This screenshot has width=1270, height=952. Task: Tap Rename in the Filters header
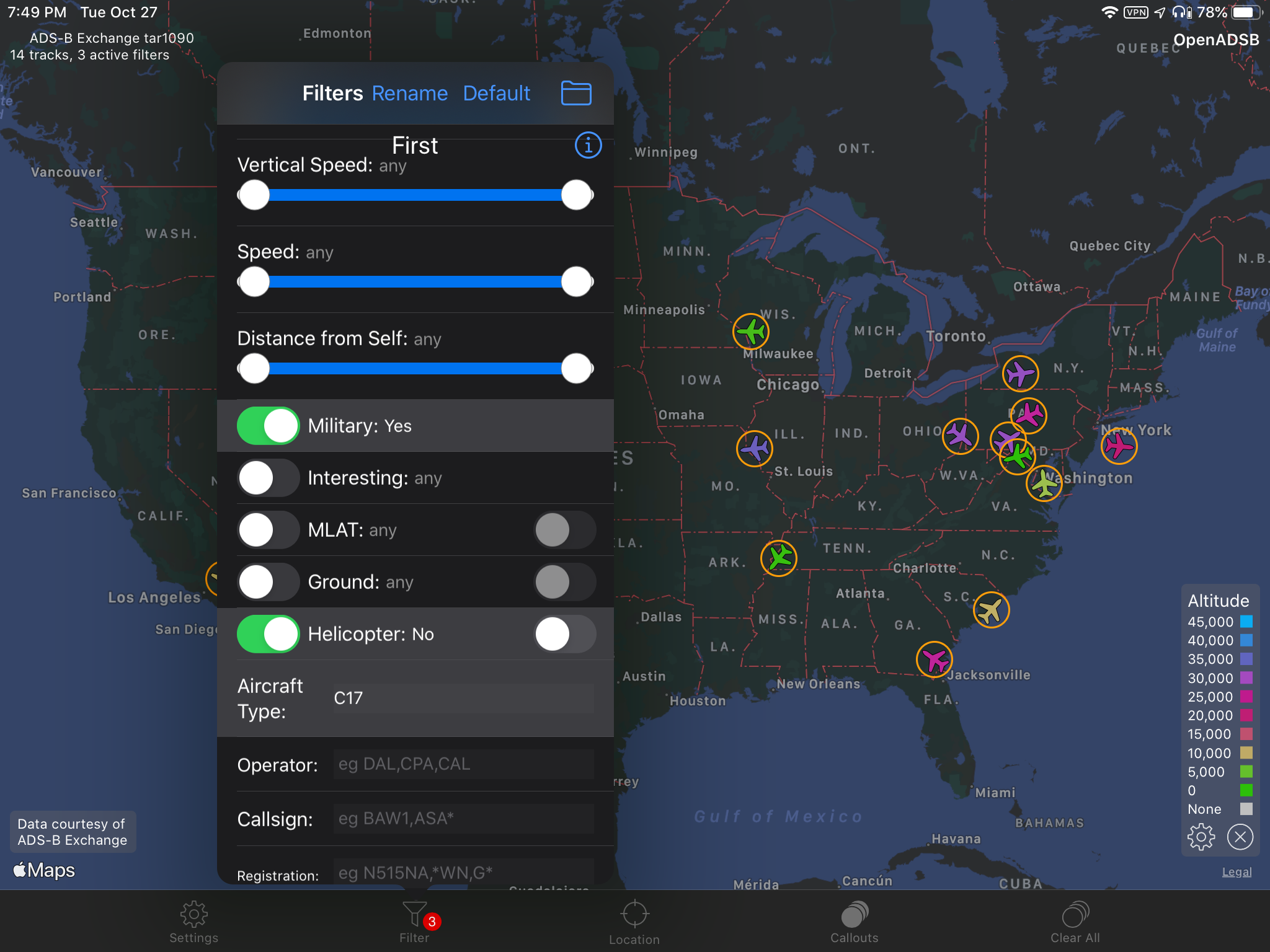pyautogui.click(x=410, y=94)
